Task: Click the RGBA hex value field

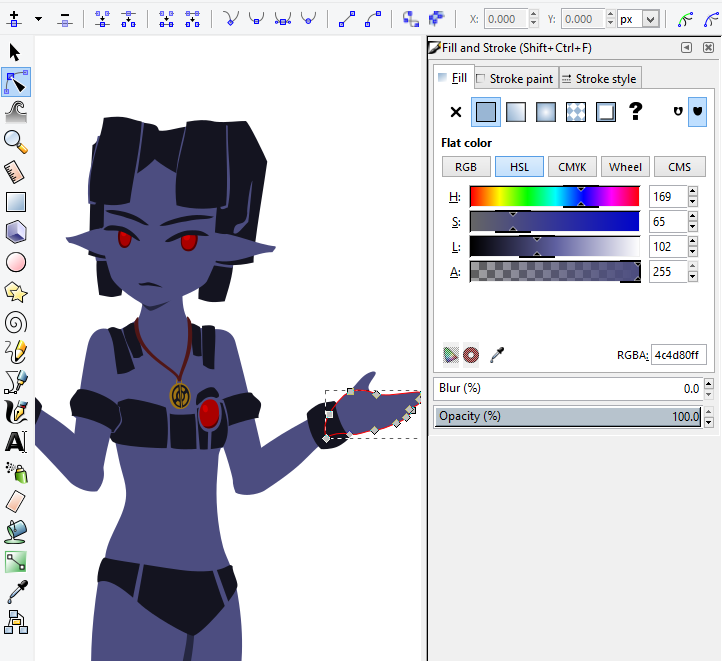Action: (x=679, y=355)
